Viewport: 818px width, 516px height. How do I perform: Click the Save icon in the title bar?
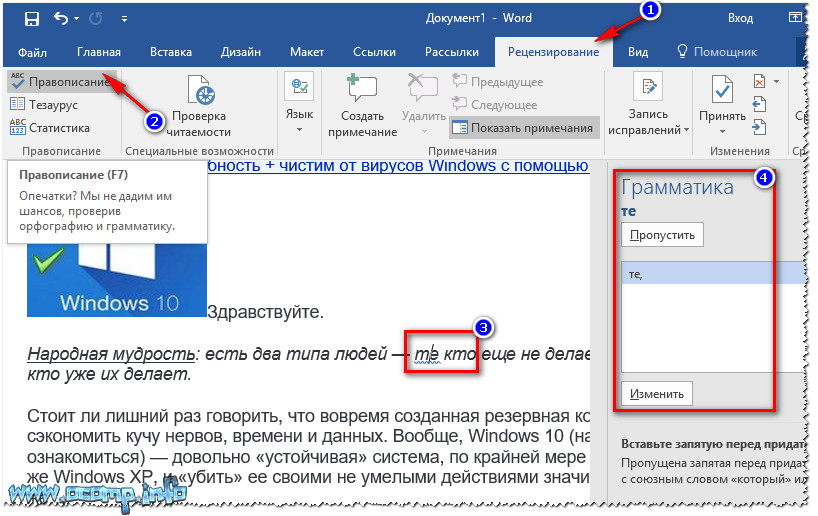(32, 19)
